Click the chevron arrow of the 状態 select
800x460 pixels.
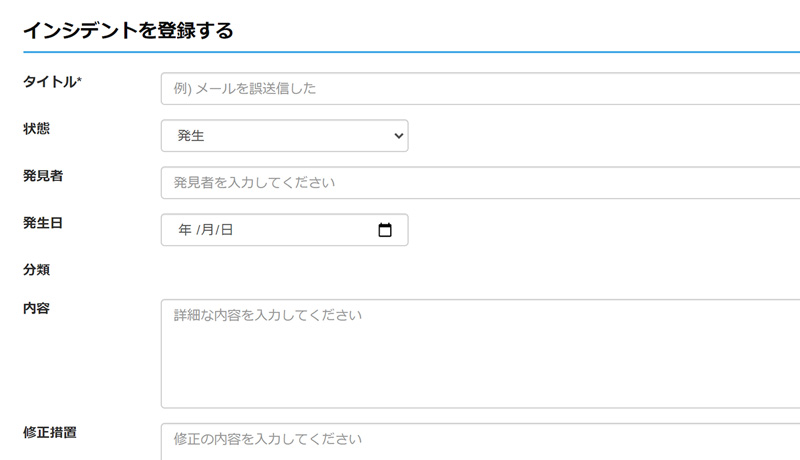(399, 136)
